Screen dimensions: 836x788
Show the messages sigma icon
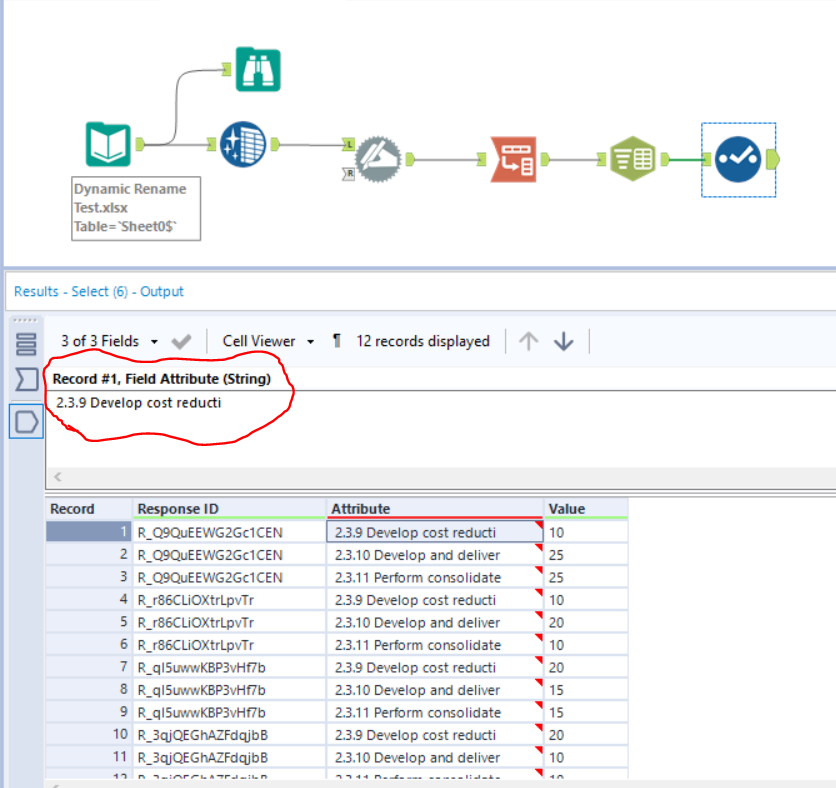pos(26,379)
